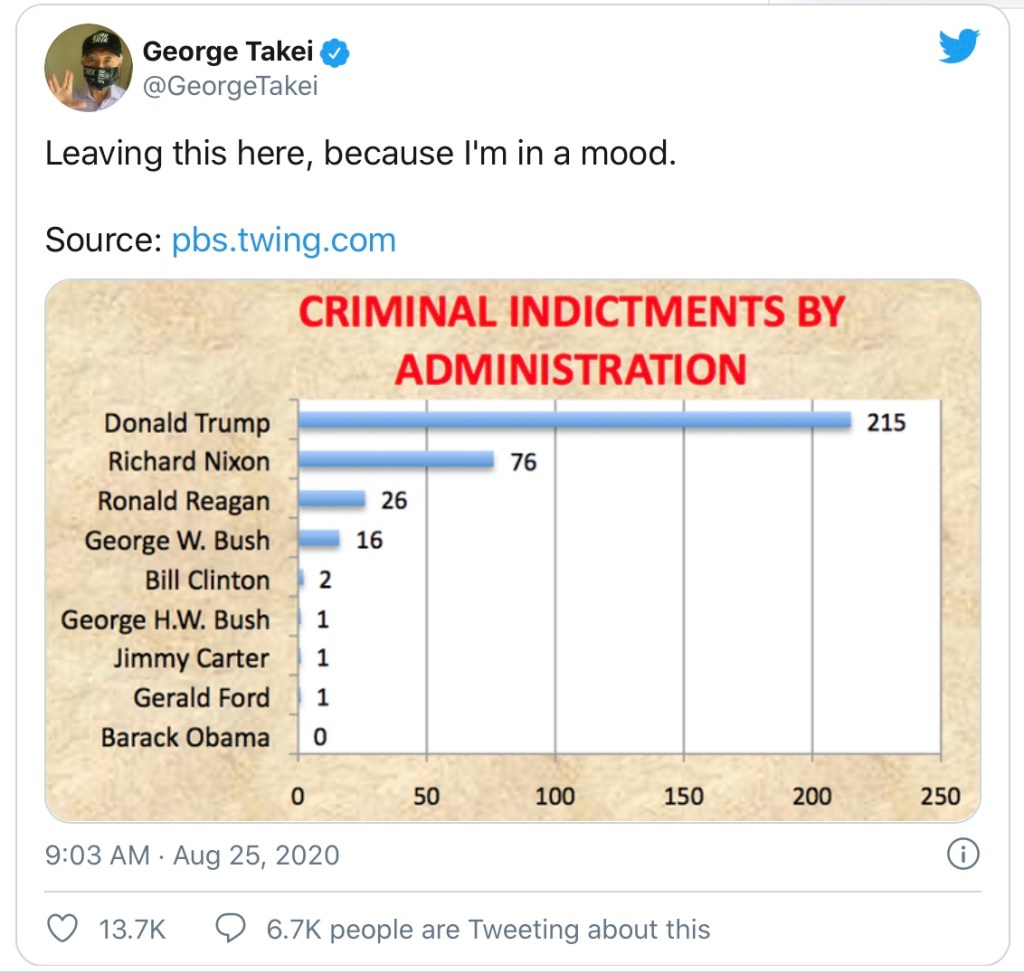Screen dimensions: 1024x973
Task: Click the 215 value label
Action: click(x=885, y=422)
